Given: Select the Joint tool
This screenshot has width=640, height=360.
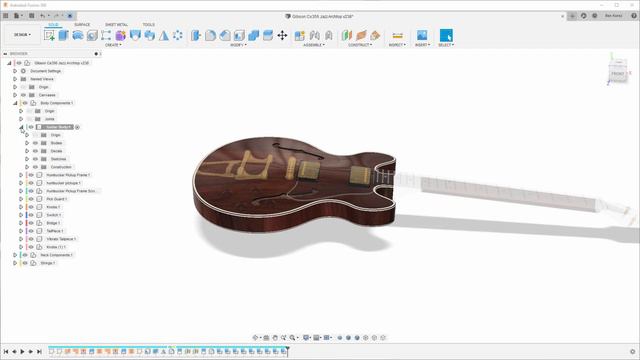Looking at the screenshot, I should pyautogui.click(x=314, y=36).
